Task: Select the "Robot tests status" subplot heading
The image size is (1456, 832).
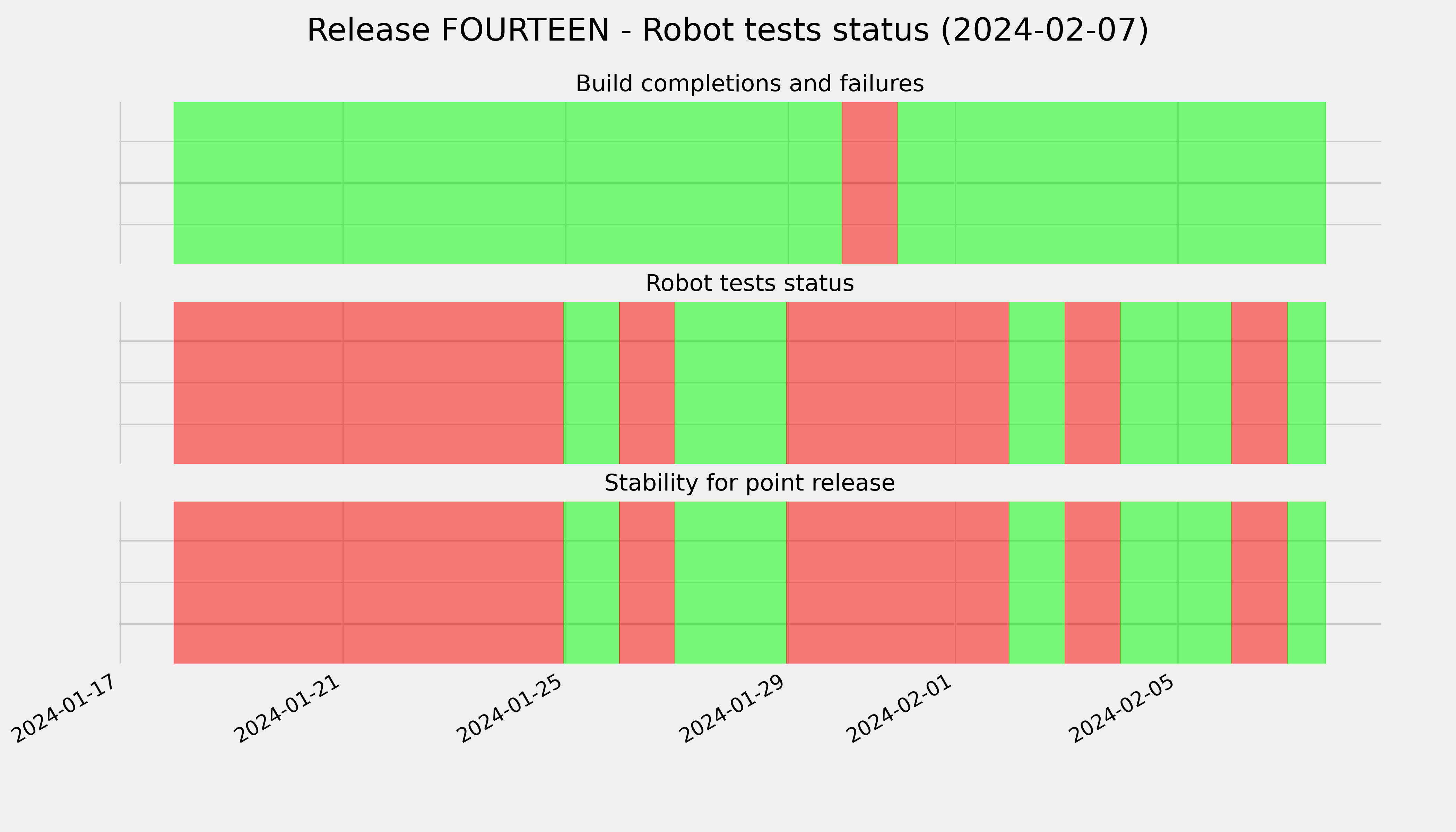Action: pos(749,284)
